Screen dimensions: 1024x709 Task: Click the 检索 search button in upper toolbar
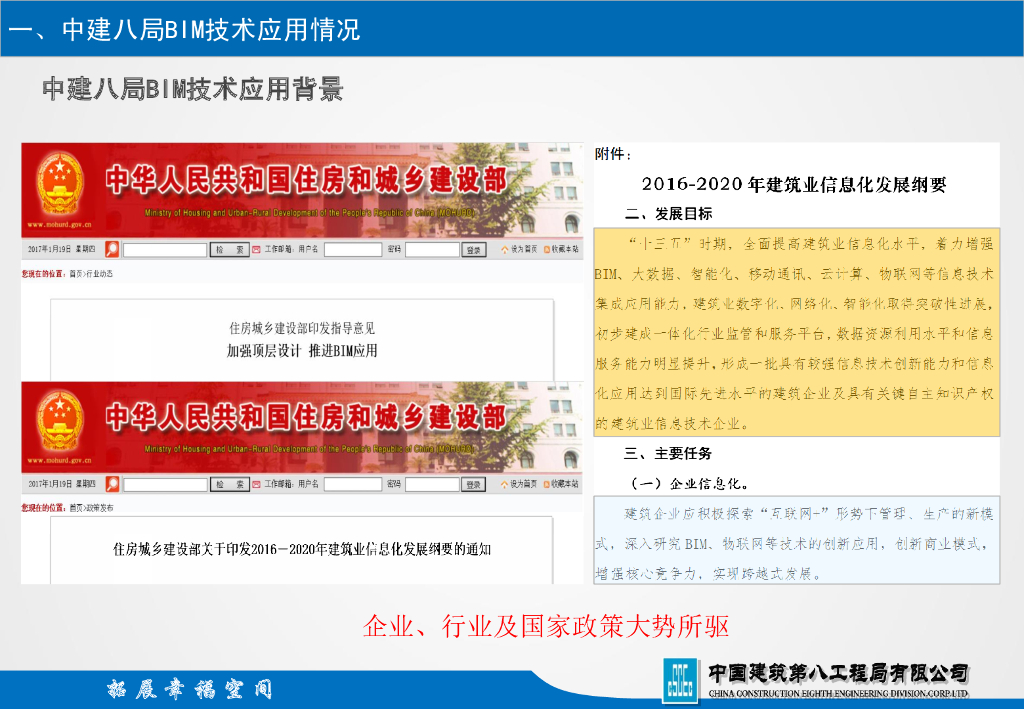click(x=229, y=249)
